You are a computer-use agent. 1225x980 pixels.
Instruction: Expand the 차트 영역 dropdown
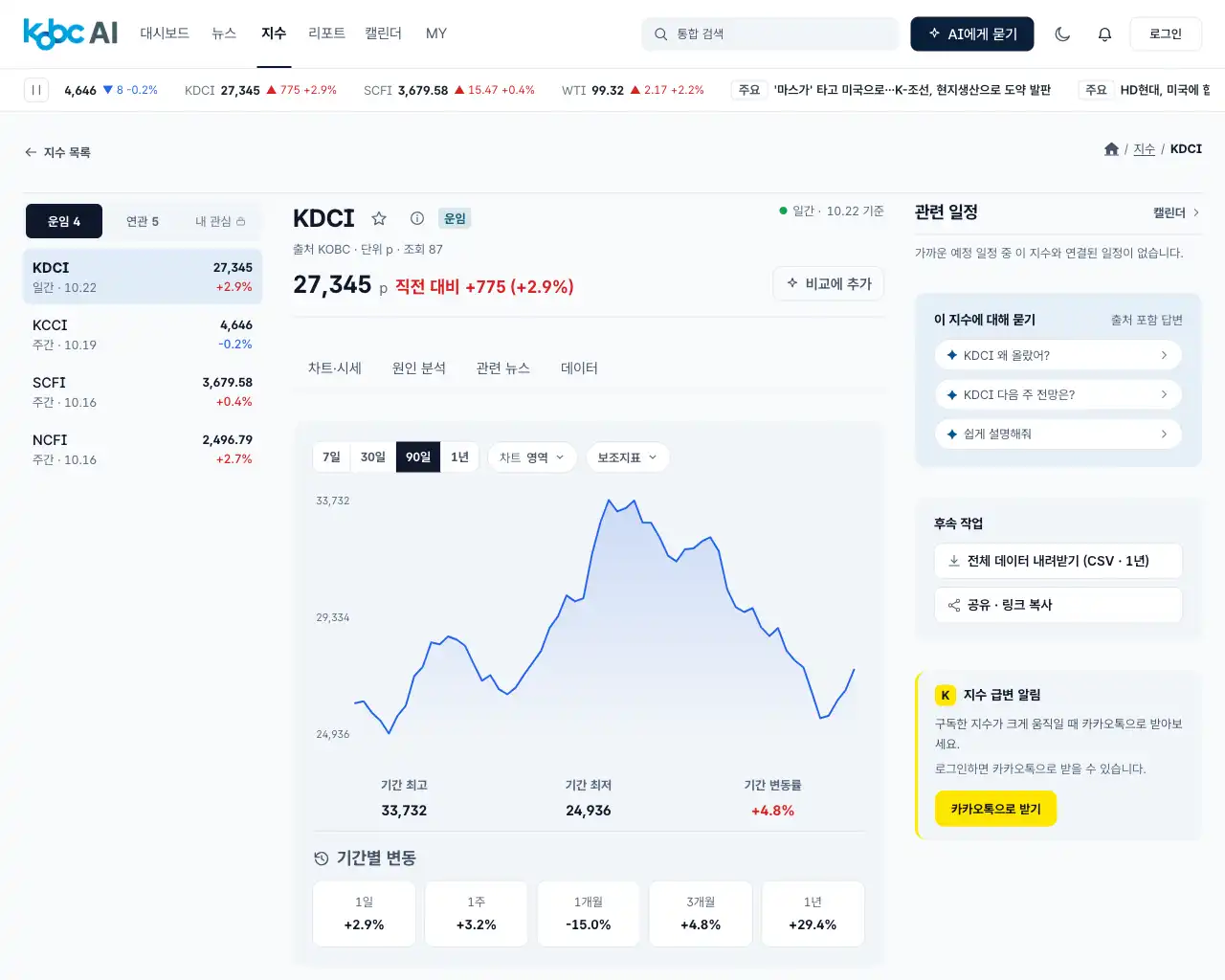pyautogui.click(x=532, y=457)
